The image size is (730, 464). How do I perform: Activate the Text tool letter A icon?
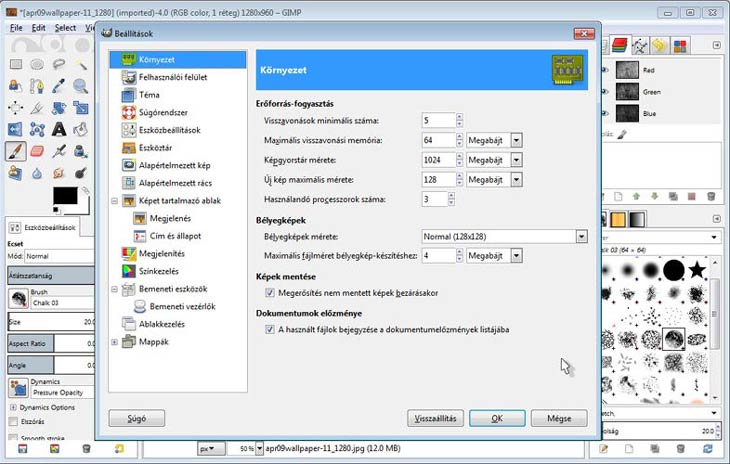click(x=60, y=129)
